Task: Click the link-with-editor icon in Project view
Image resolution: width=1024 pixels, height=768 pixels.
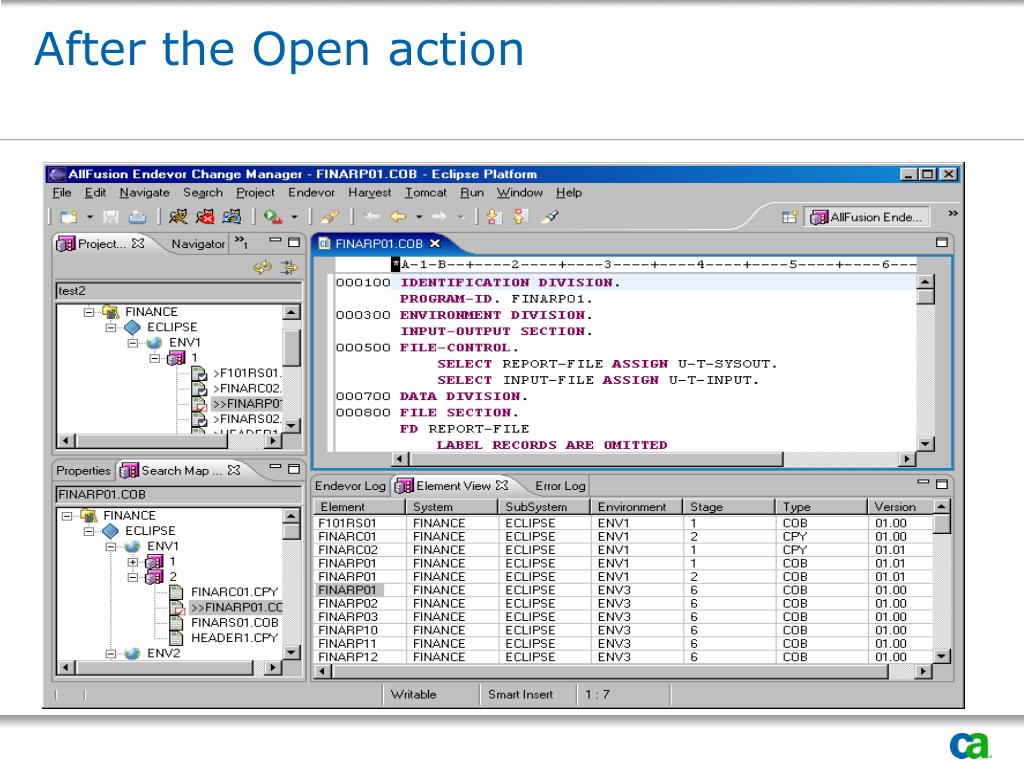Action: coord(289,267)
